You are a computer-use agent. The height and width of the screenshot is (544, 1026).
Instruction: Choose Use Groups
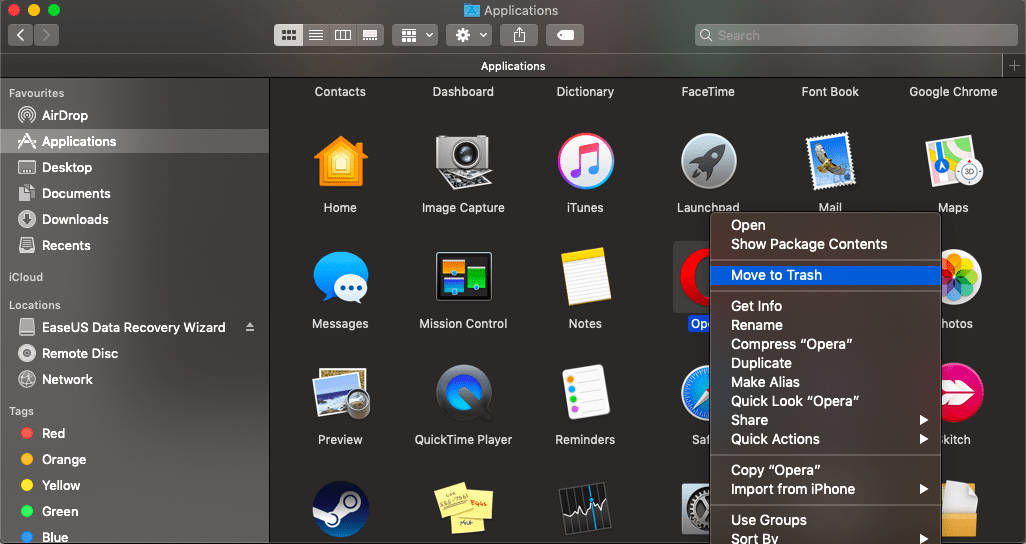(x=825, y=520)
